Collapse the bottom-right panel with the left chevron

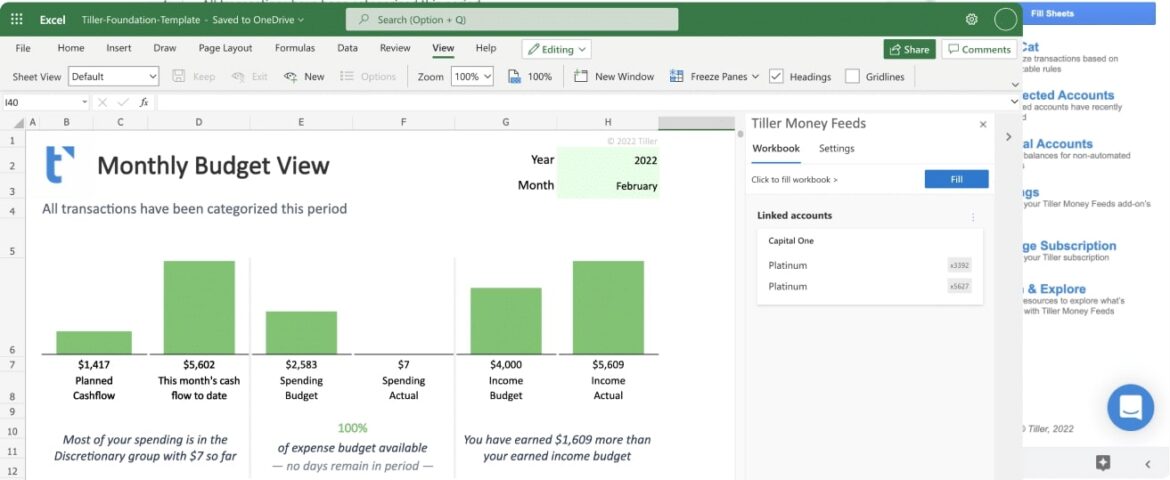click(x=1148, y=464)
